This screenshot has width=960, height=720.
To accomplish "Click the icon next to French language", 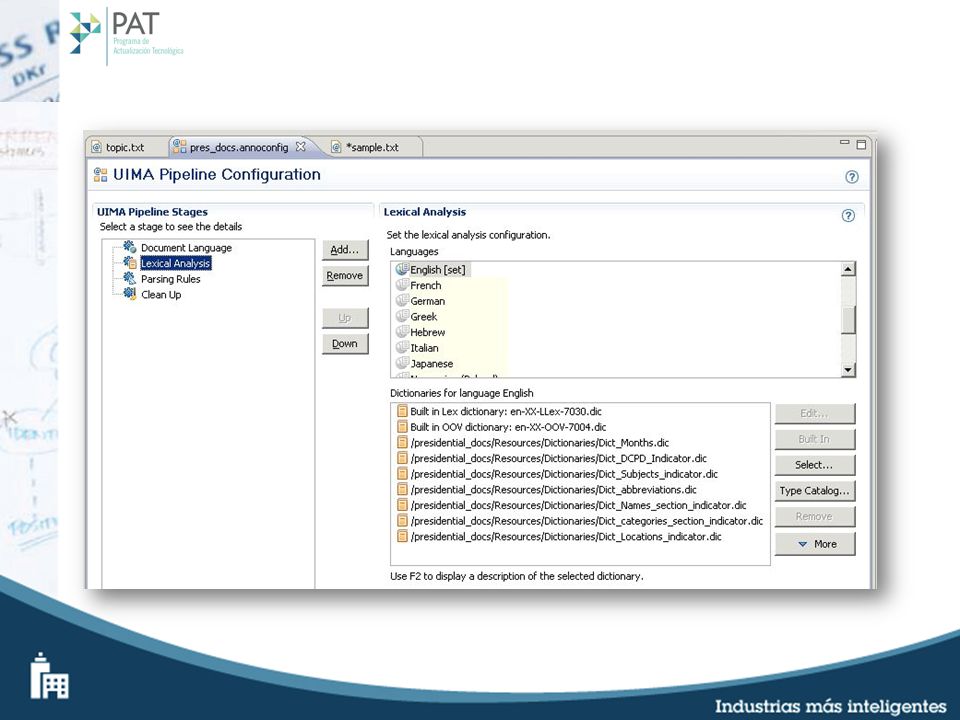I will pos(402,285).
